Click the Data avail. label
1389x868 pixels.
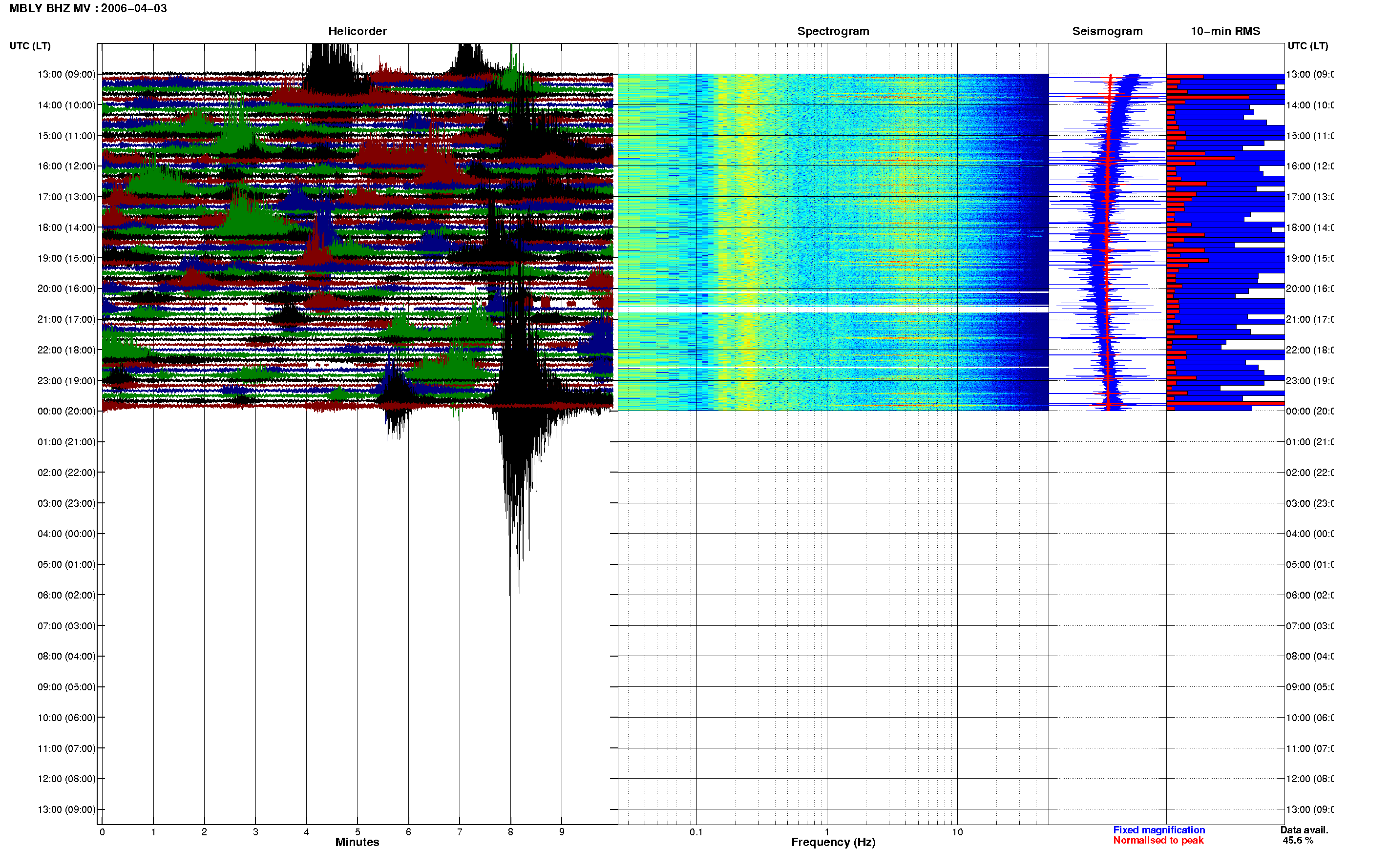point(1304,830)
